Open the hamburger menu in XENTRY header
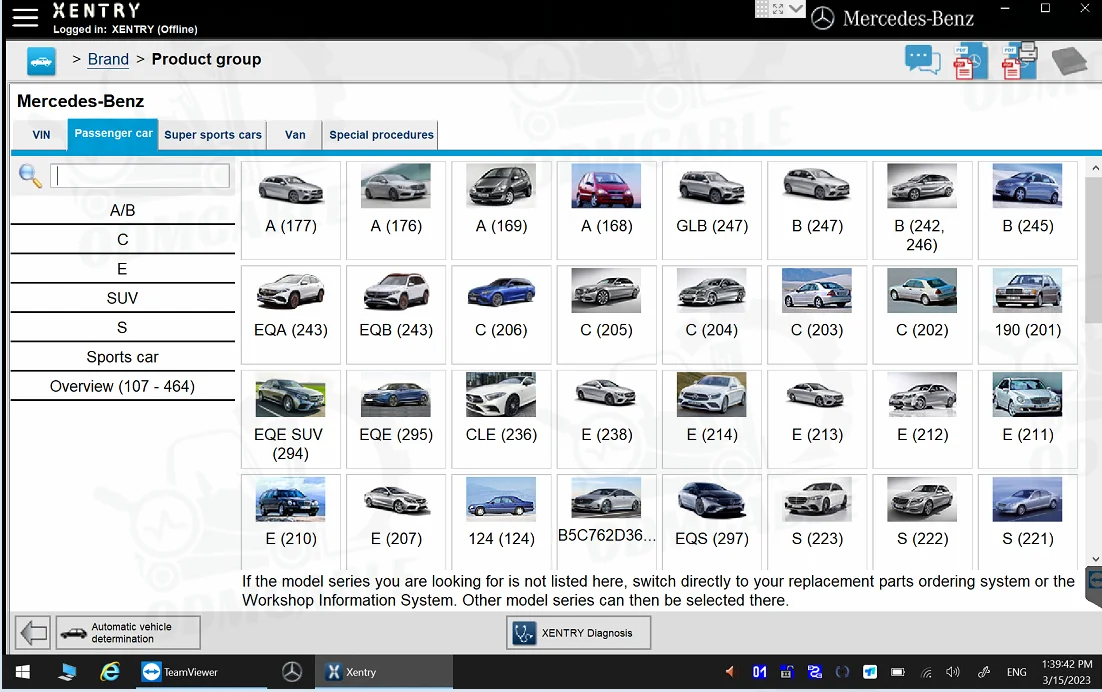1102x692 pixels. (x=24, y=17)
